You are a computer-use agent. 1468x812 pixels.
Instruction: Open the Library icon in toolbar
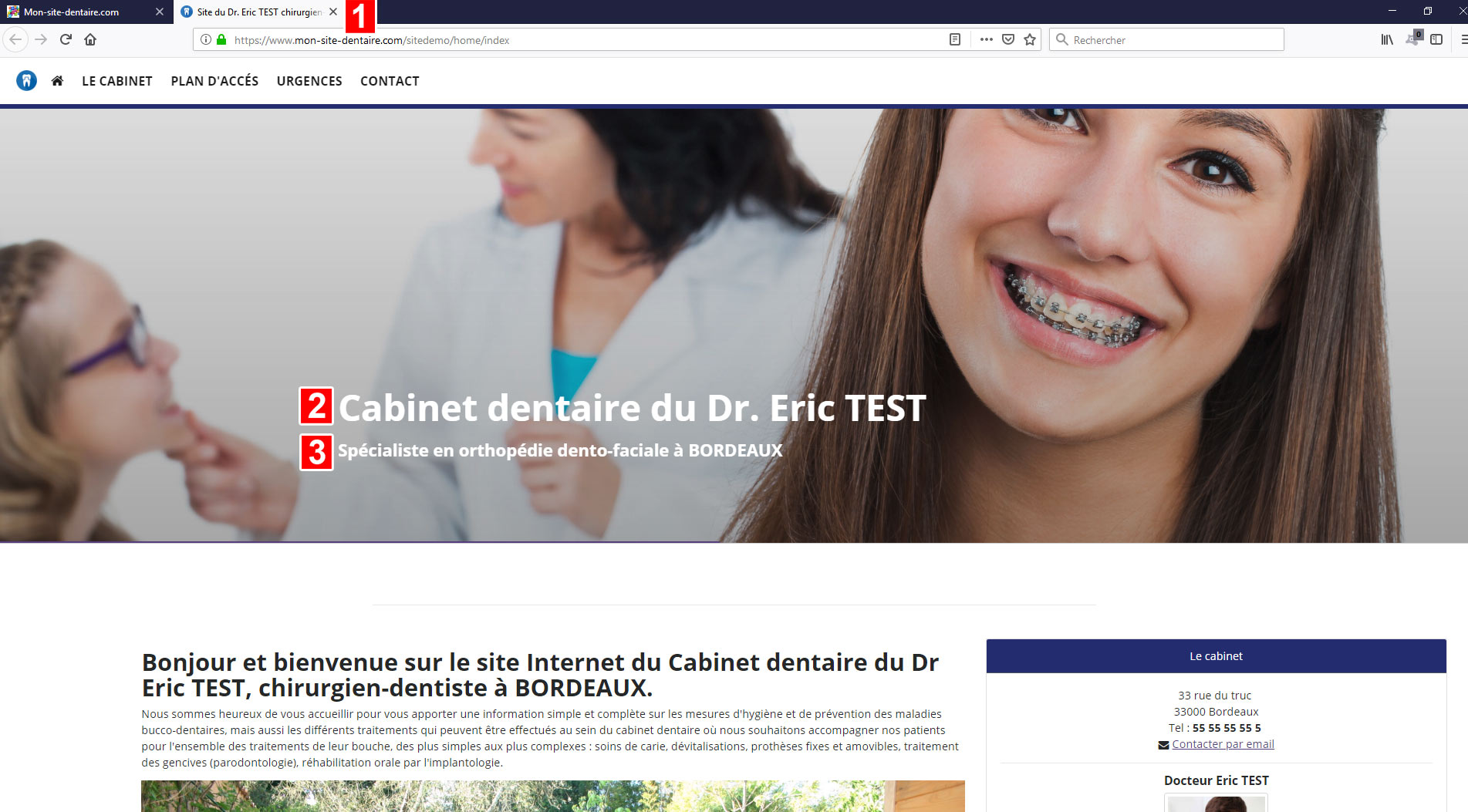coord(1387,39)
